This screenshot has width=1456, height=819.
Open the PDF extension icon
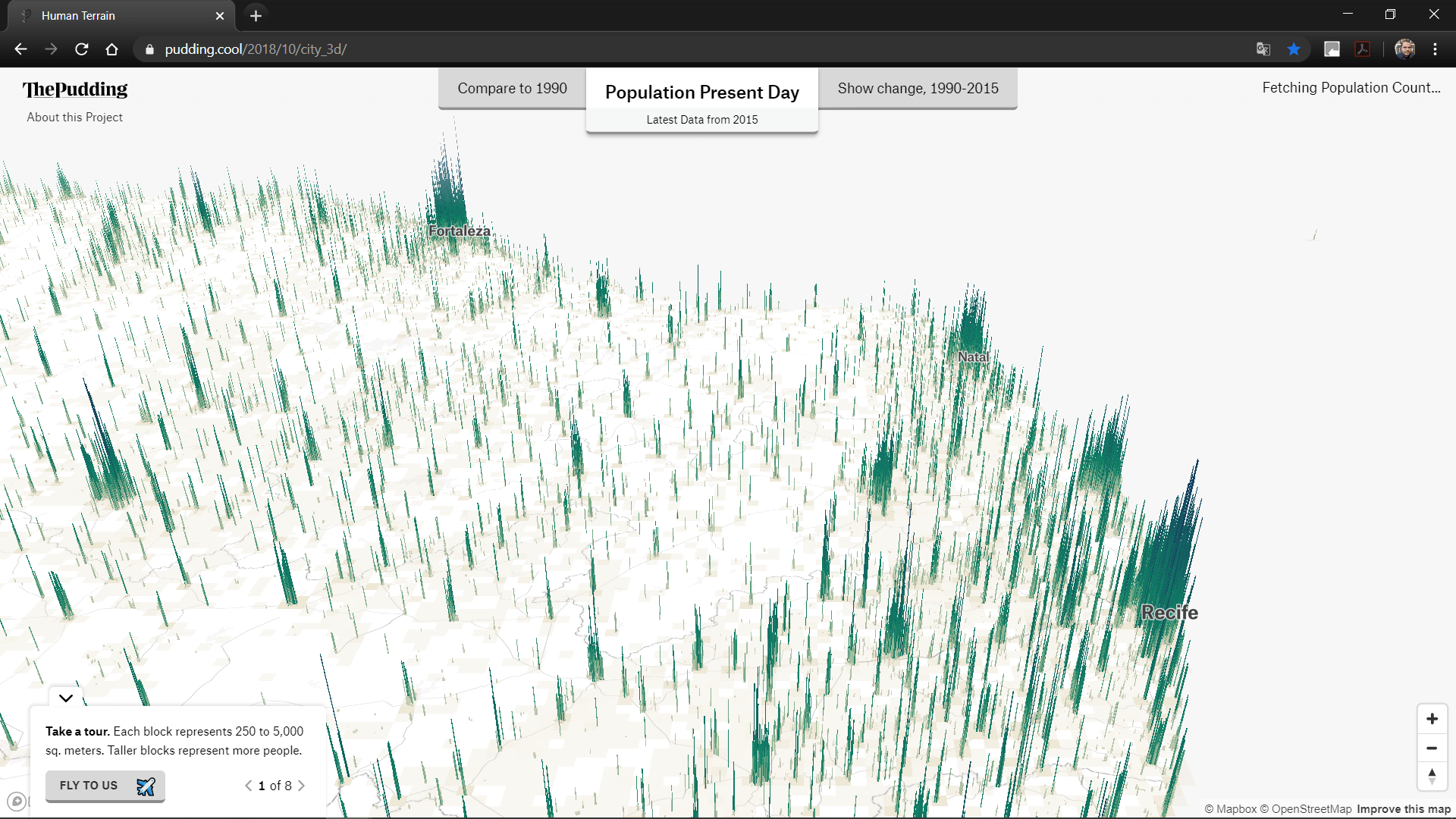tap(1363, 49)
